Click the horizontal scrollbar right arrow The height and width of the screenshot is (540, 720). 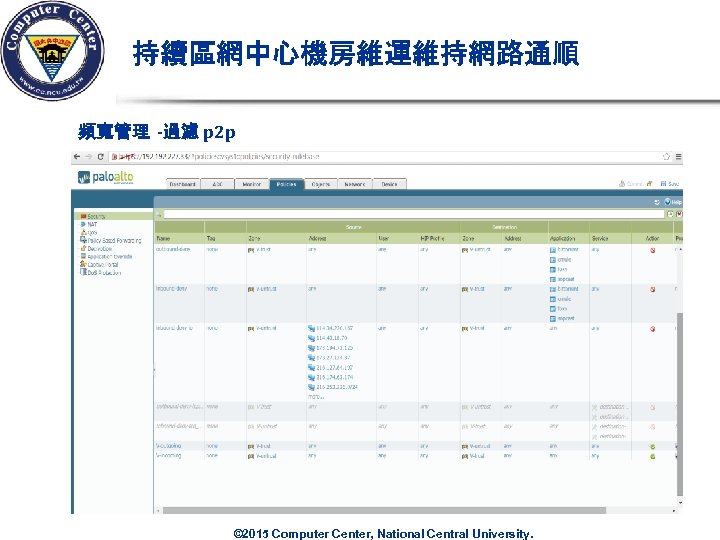click(x=674, y=510)
